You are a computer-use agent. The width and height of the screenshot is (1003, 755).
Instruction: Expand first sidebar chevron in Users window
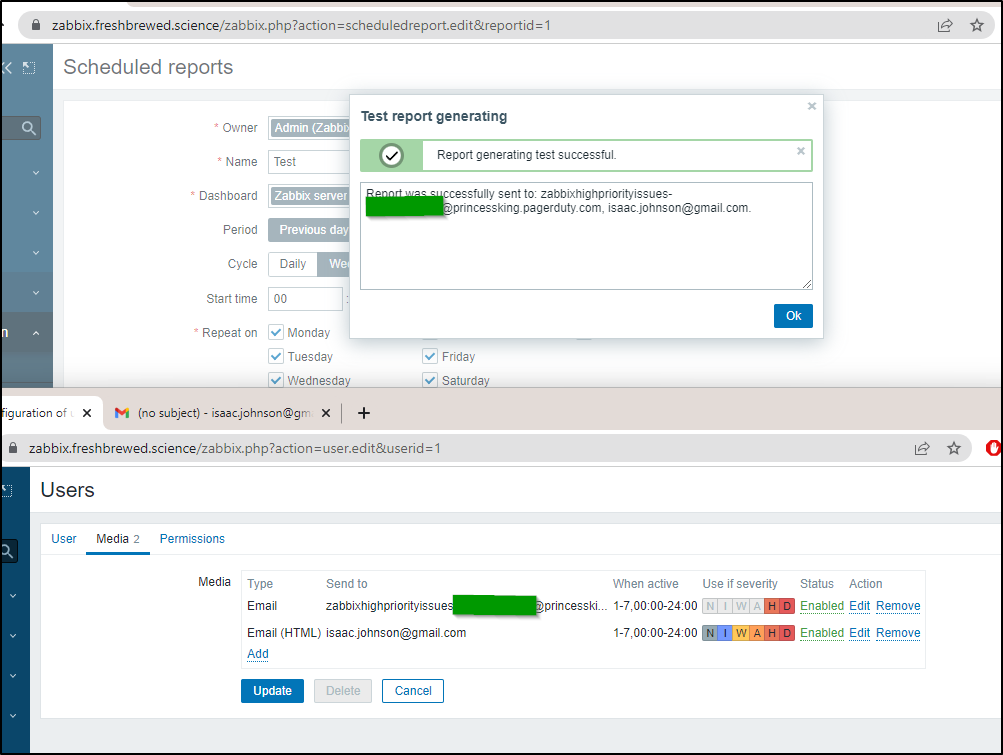tap(13, 596)
